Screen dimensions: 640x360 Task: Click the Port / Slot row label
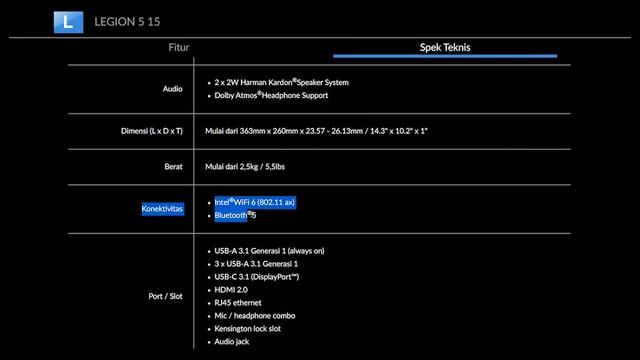click(166, 296)
